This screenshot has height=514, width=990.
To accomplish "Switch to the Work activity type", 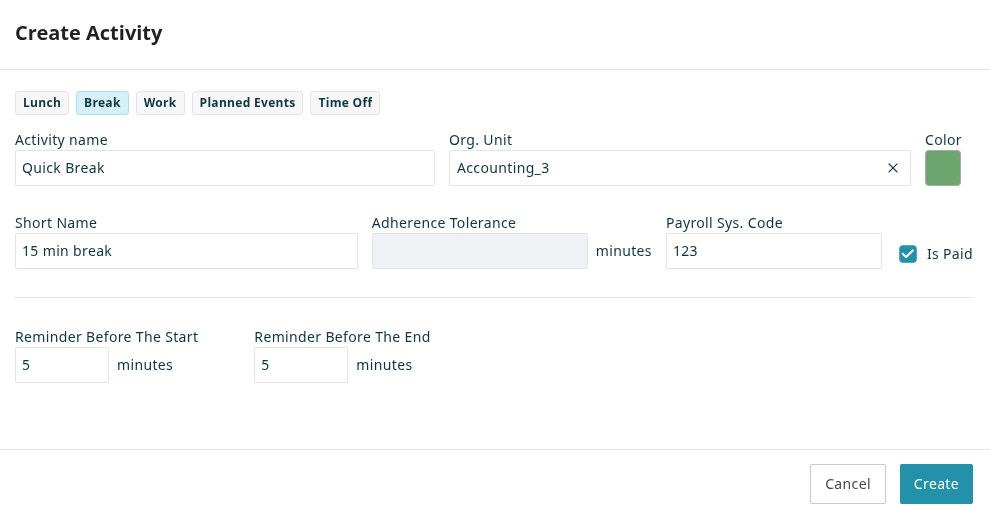I will (x=160, y=103).
